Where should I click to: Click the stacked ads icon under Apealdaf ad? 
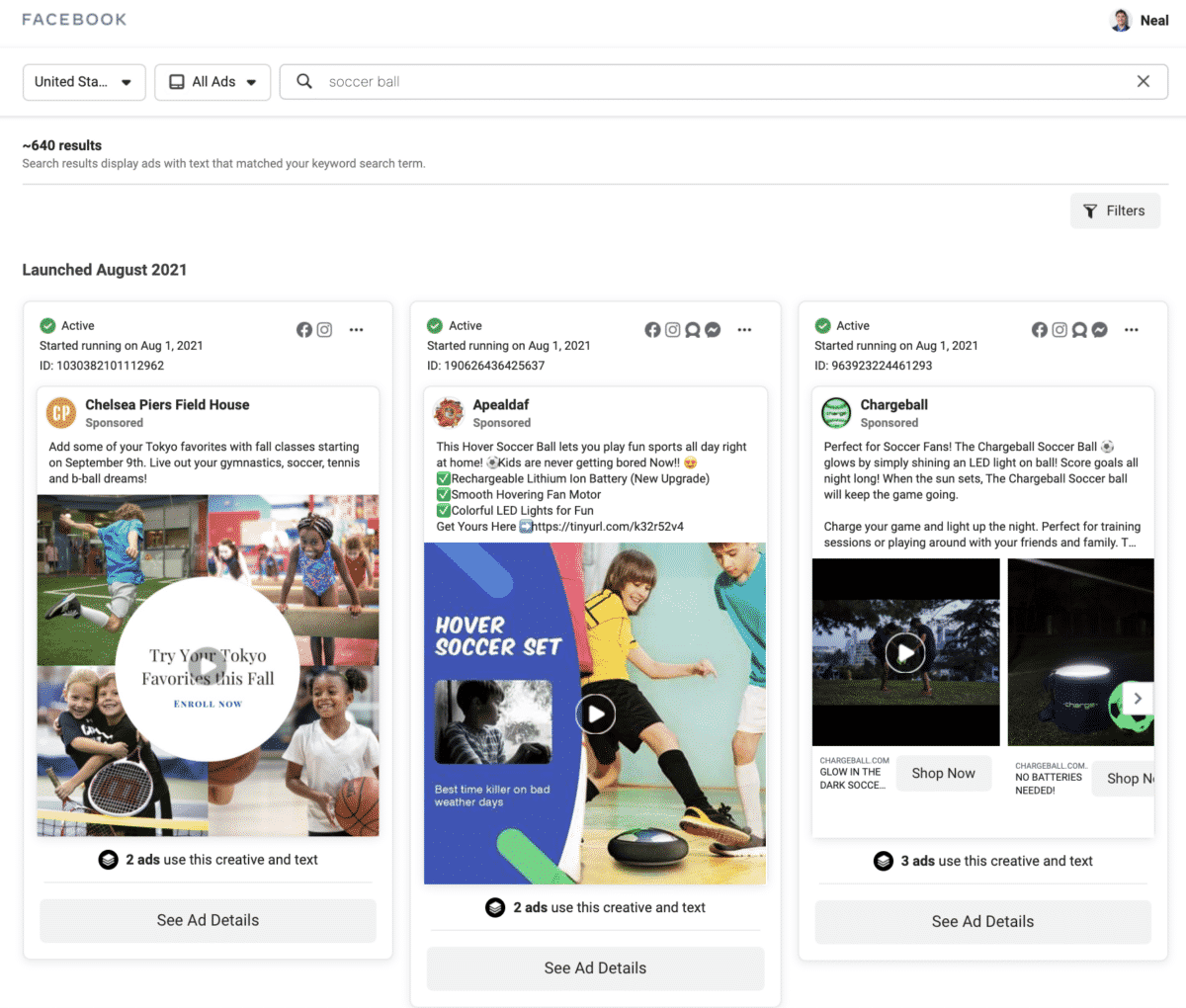point(496,907)
